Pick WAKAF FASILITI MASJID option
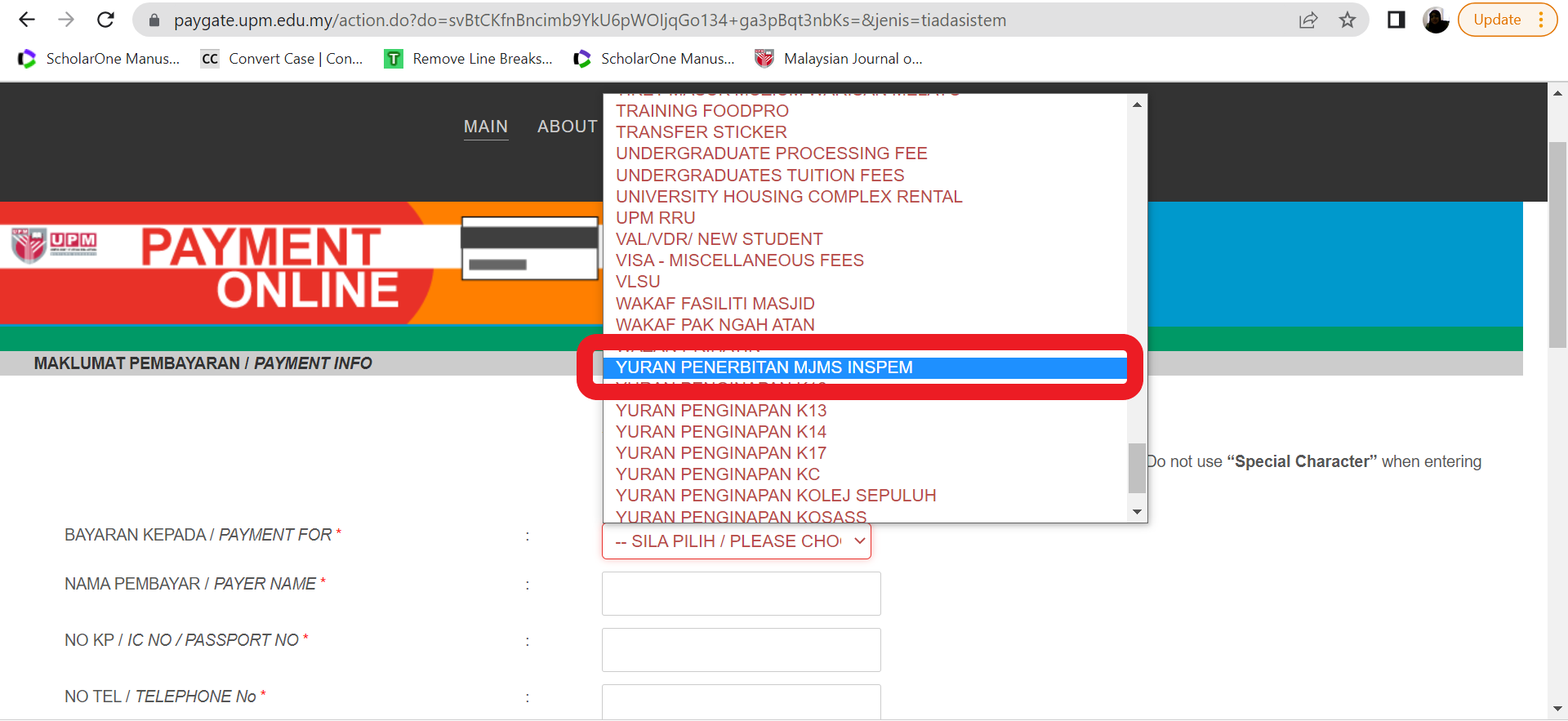The image size is (1568, 721). click(x=715, y=304)
